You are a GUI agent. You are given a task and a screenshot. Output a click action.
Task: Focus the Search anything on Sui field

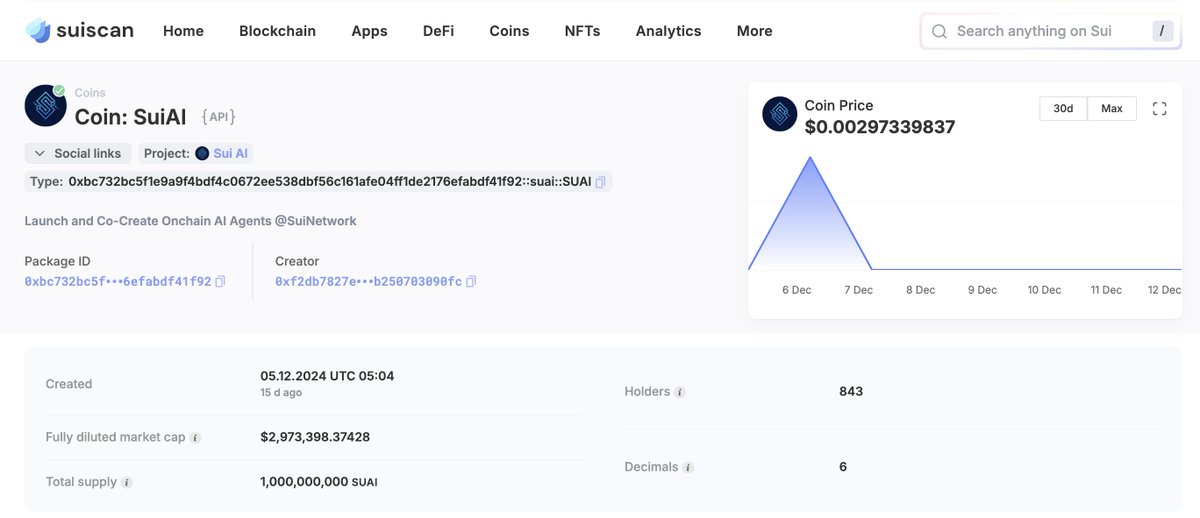point(1050,31)
